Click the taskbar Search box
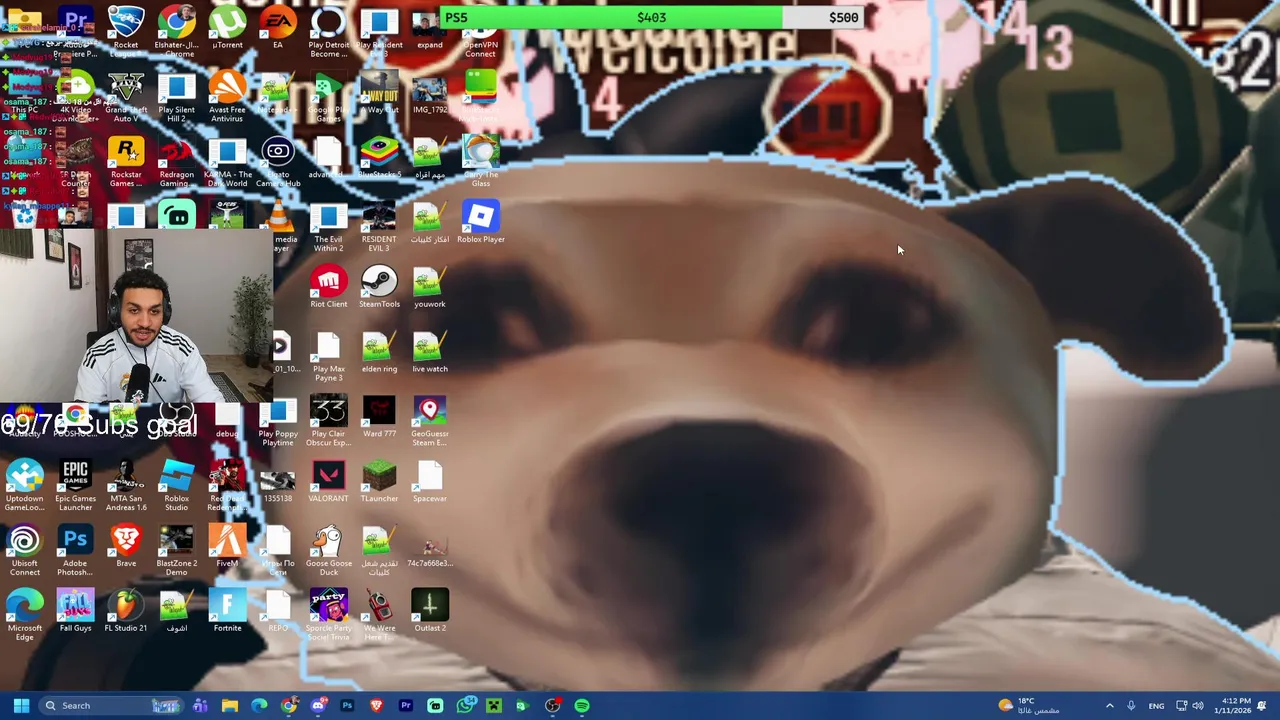This screenshot has height=720, width=1280. [112, 706]
